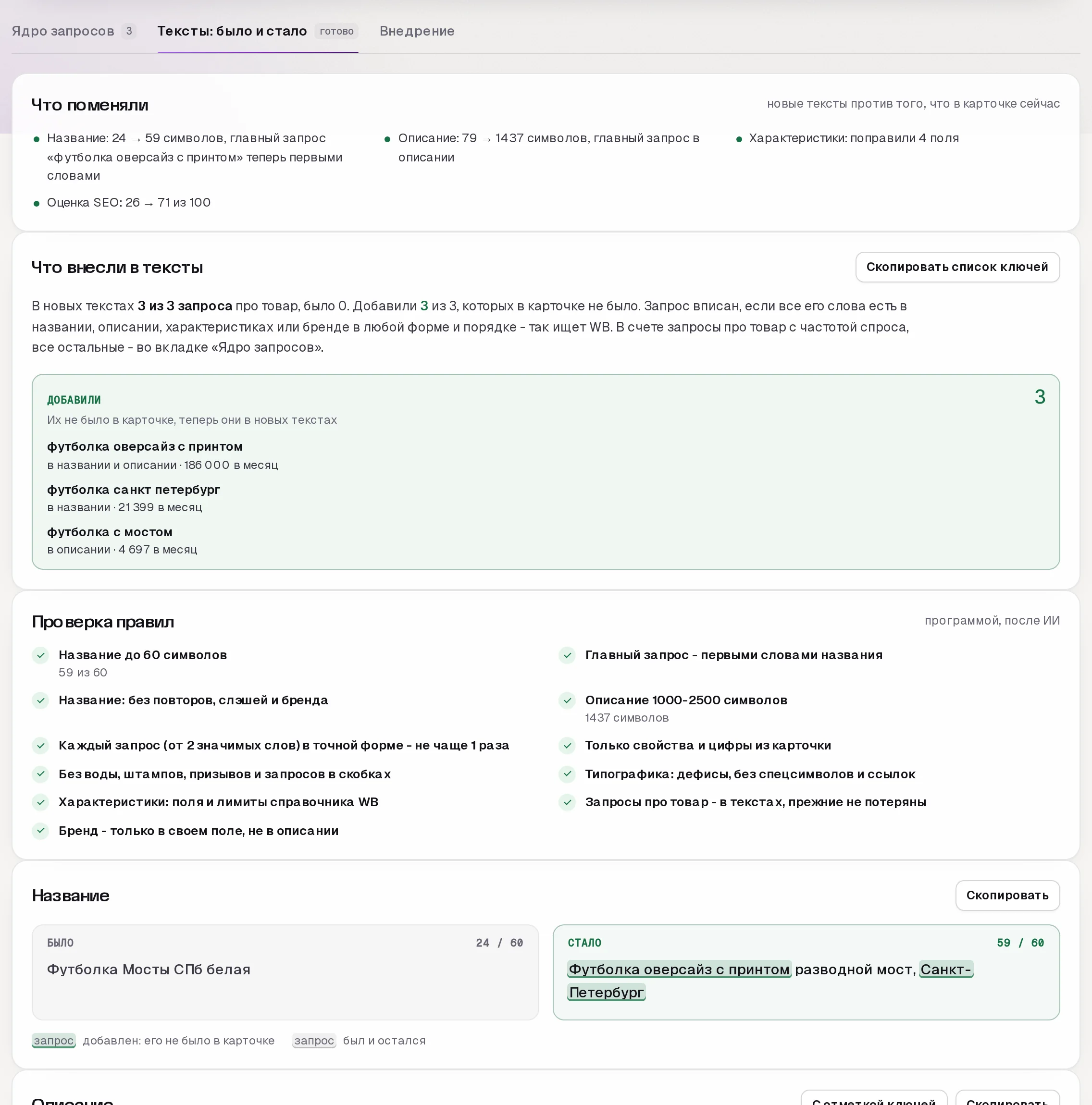Click the grey запрос legend chip for был и остался

tap(314, 1040)
